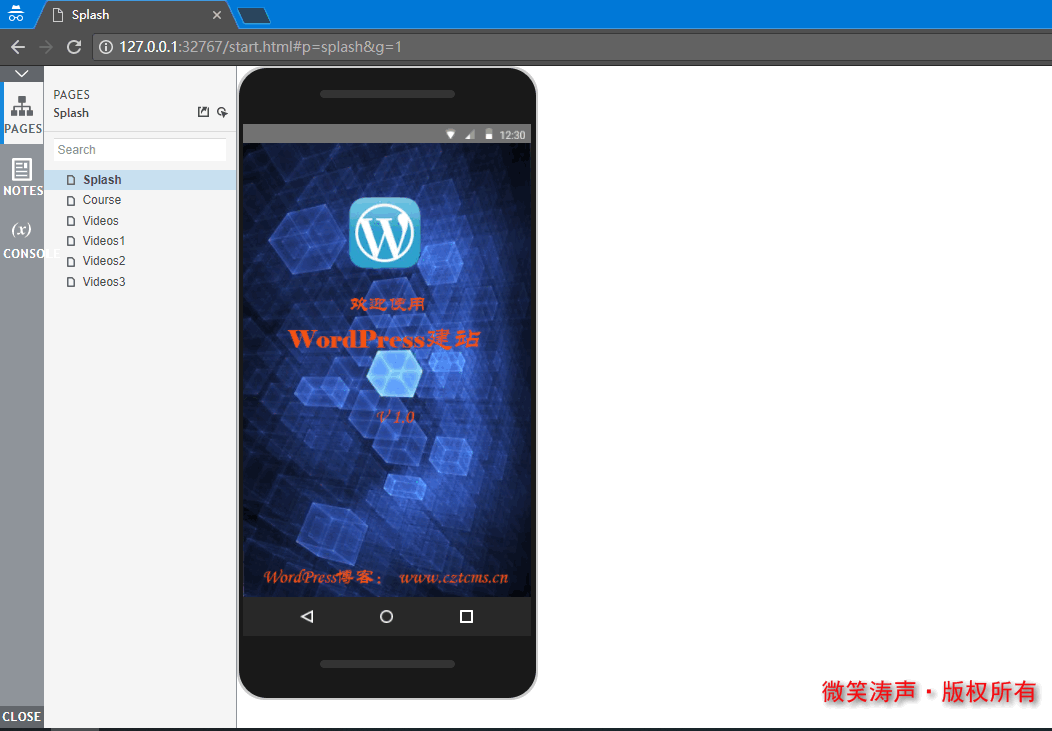
Task: Click the page icon next to Course
Action: [70, 201]
